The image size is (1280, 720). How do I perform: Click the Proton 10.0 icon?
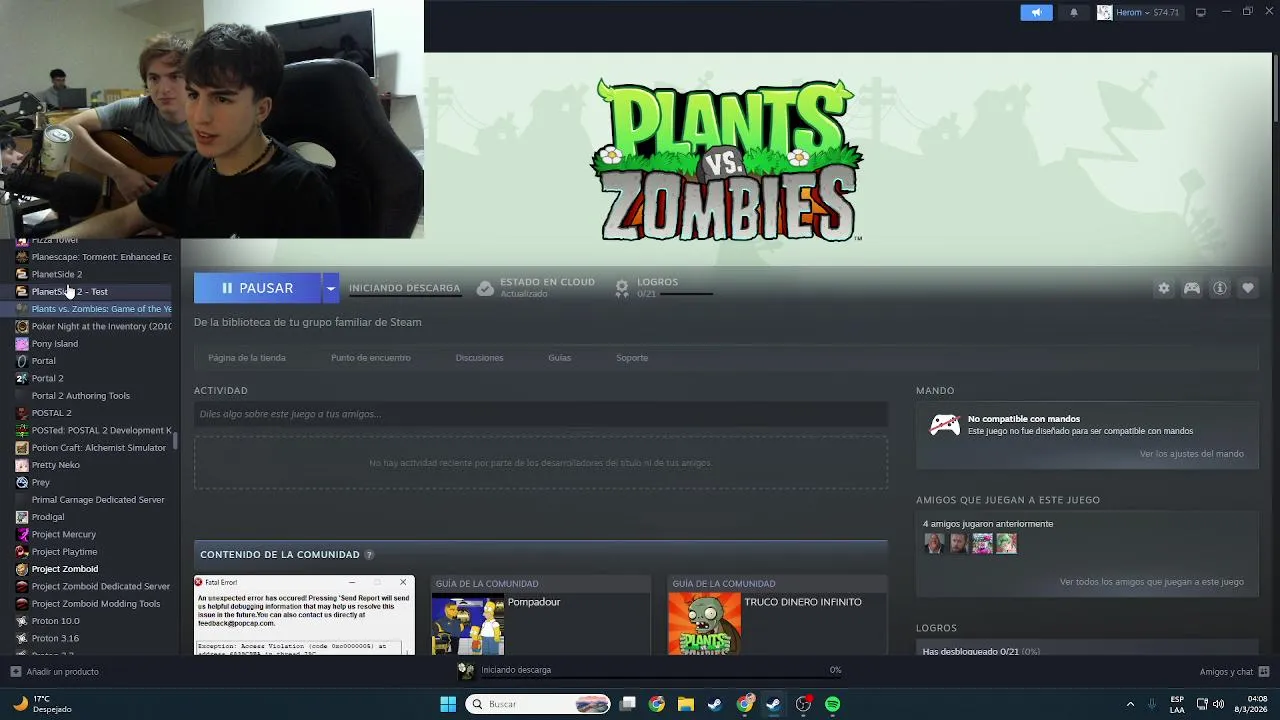(22, 621)
